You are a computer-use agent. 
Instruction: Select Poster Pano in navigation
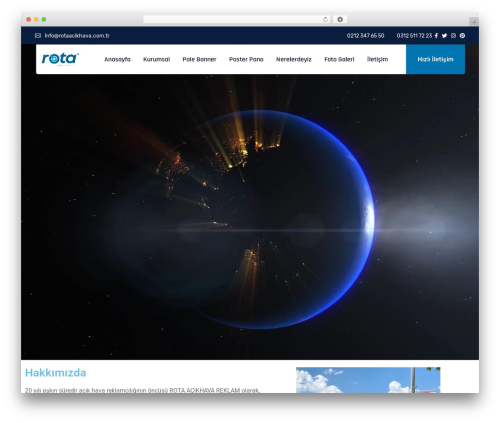tap(246, 59)
